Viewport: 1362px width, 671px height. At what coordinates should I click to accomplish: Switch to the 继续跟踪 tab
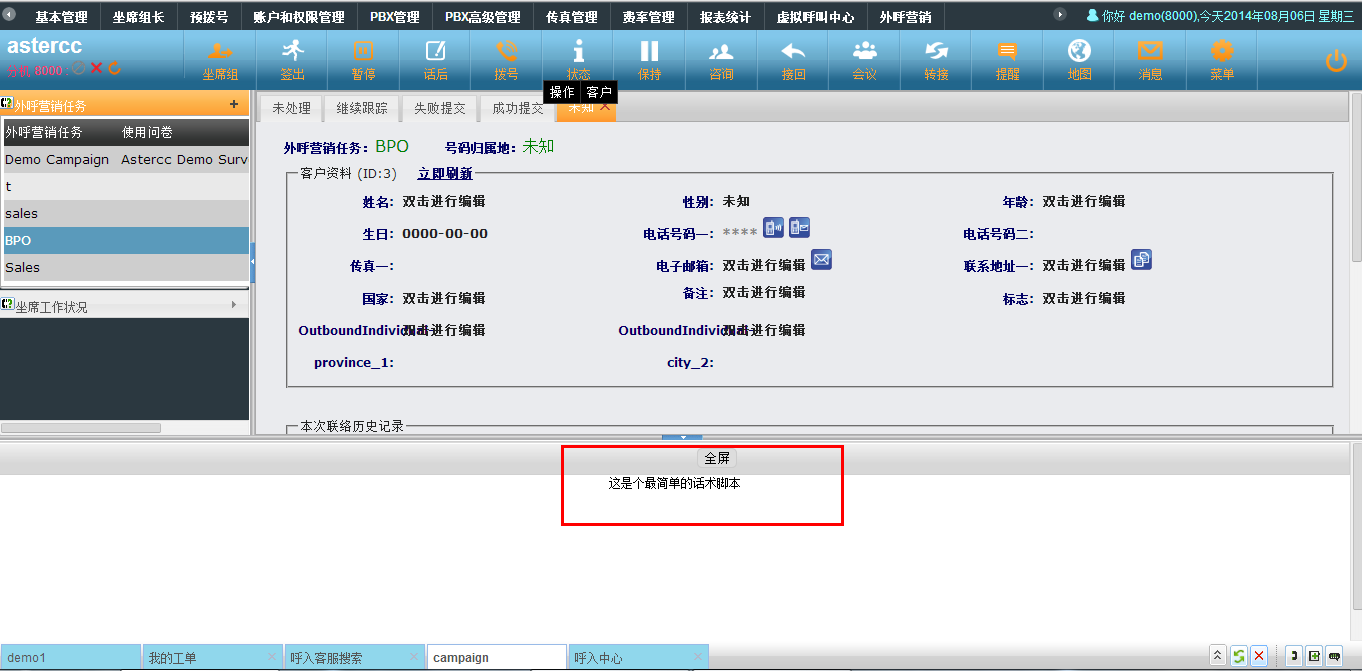(362, 108)
